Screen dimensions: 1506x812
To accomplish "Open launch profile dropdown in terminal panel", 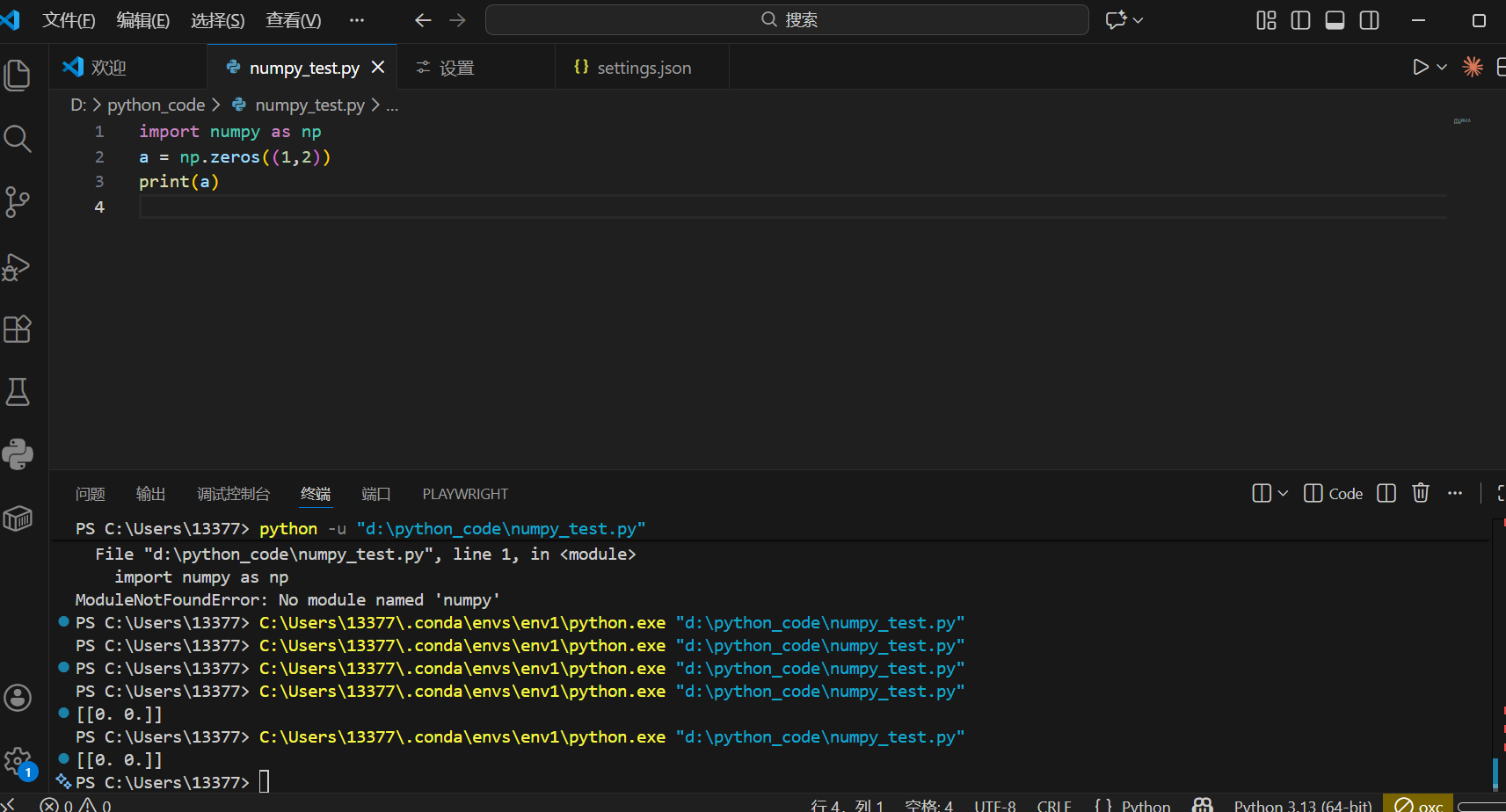I will (1283, 493).
